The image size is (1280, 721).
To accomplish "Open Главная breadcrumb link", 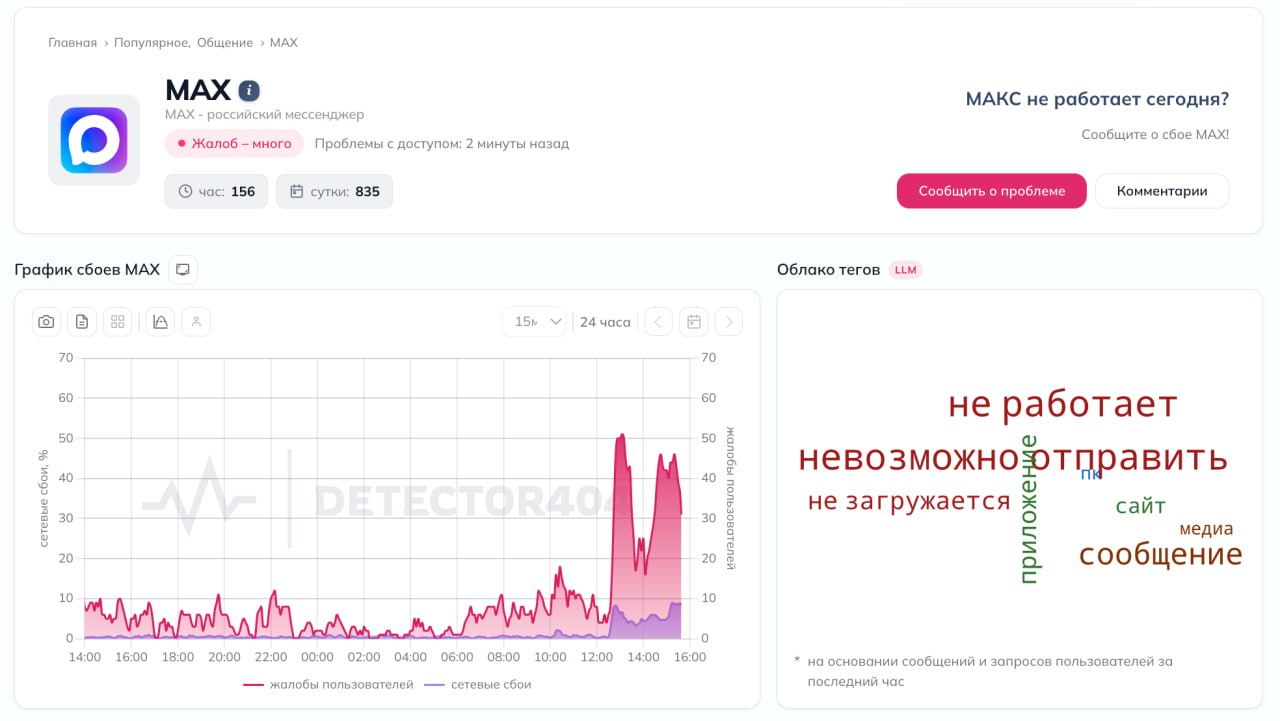I will click(x=72, y=43).
